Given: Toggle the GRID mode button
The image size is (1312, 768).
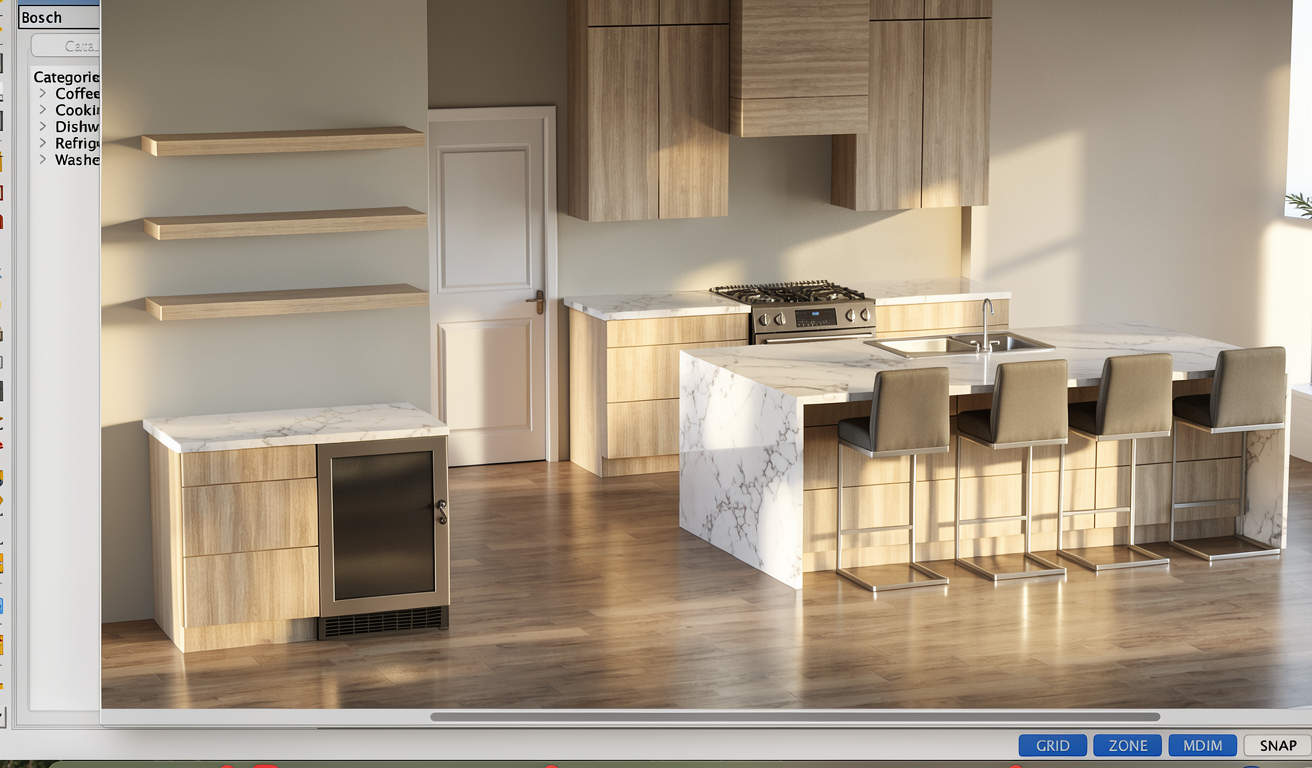Looking at the screenshot, I should pos(1052,745).
